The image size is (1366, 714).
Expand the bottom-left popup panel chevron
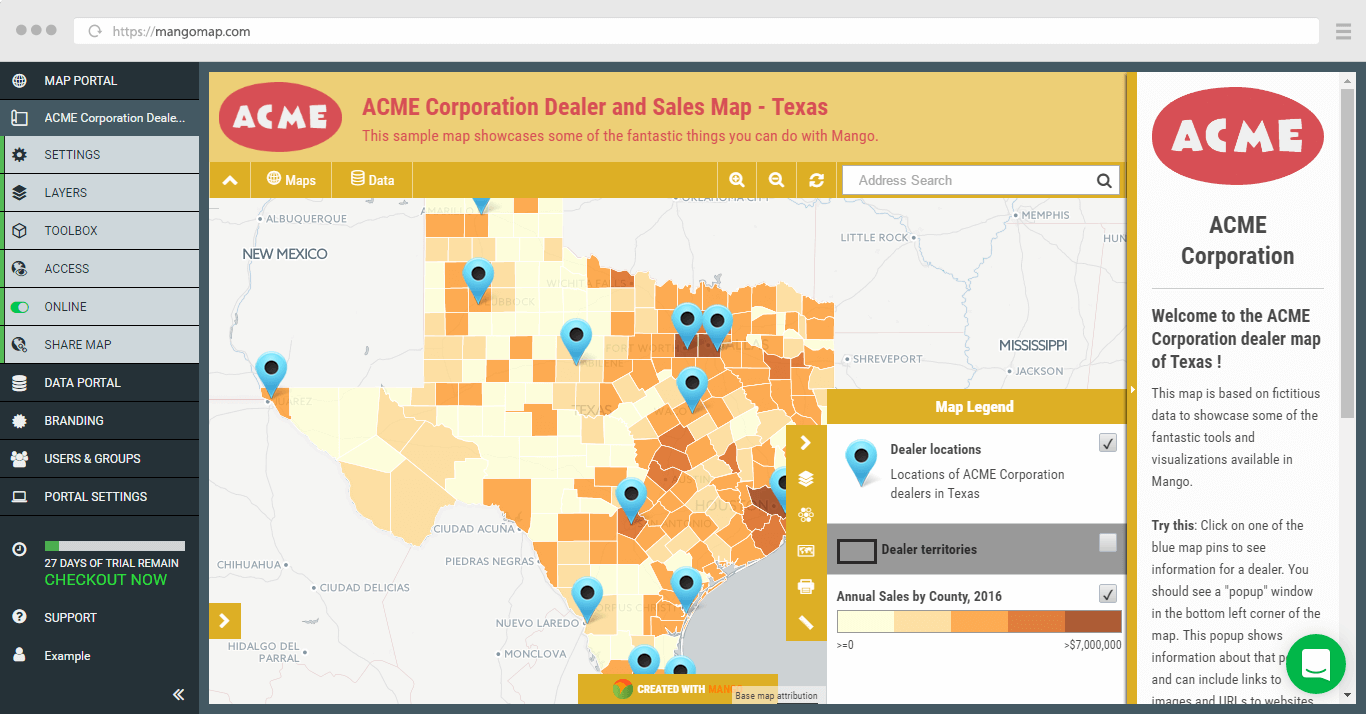pyautogui.click(x=225, y=621)
